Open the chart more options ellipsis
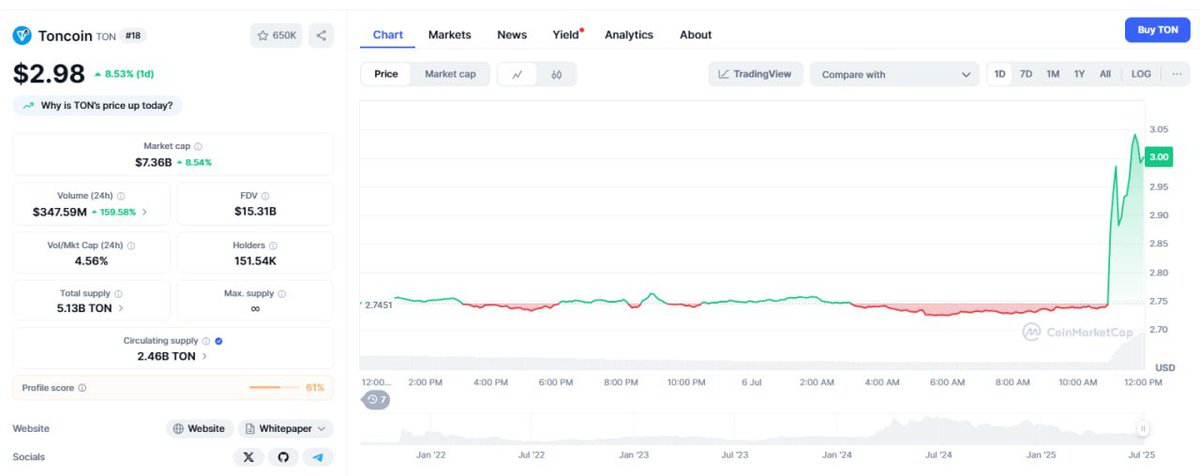Screen dimensions: 1200x476 1176,74
